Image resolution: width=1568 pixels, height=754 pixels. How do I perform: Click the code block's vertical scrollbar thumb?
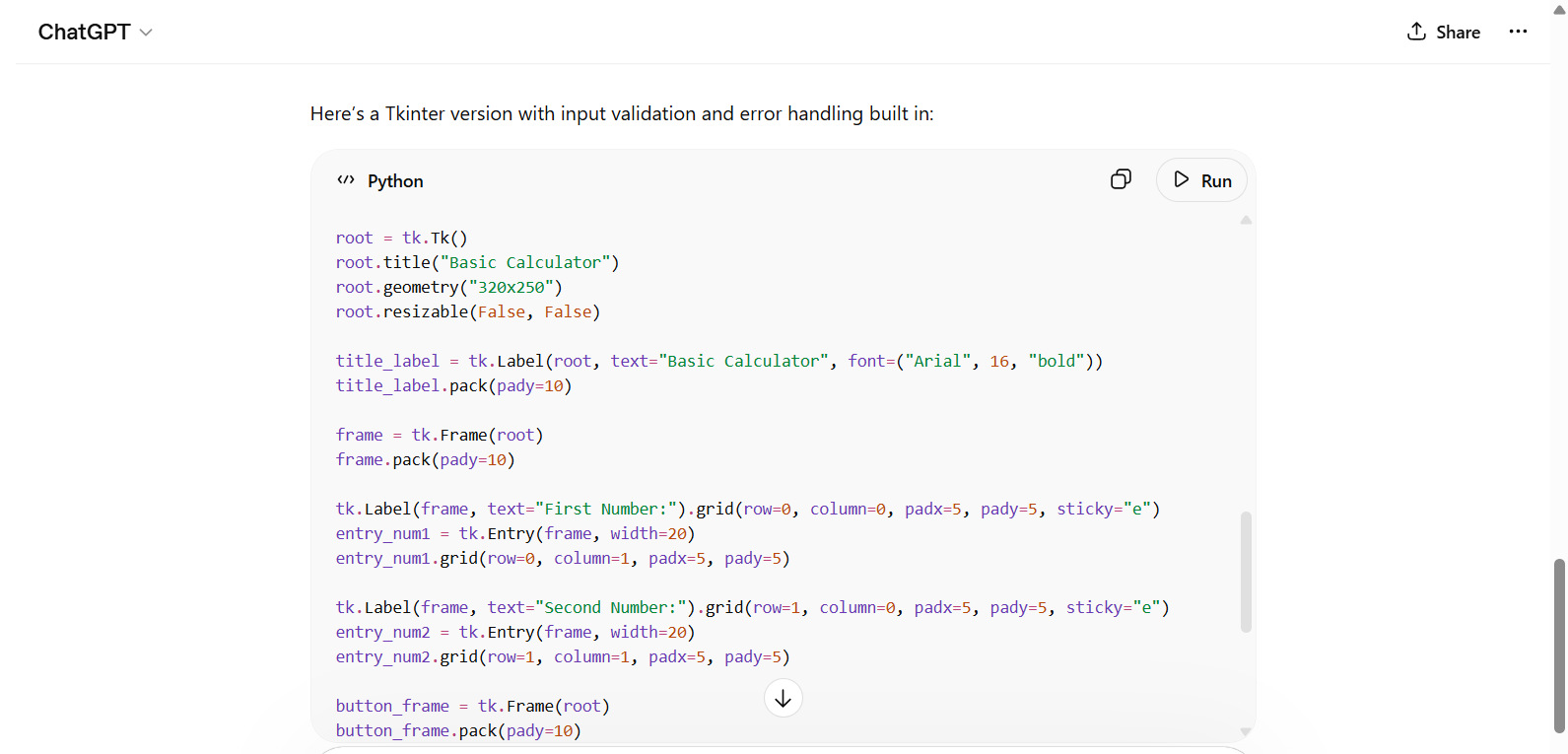click(1246, 572)
